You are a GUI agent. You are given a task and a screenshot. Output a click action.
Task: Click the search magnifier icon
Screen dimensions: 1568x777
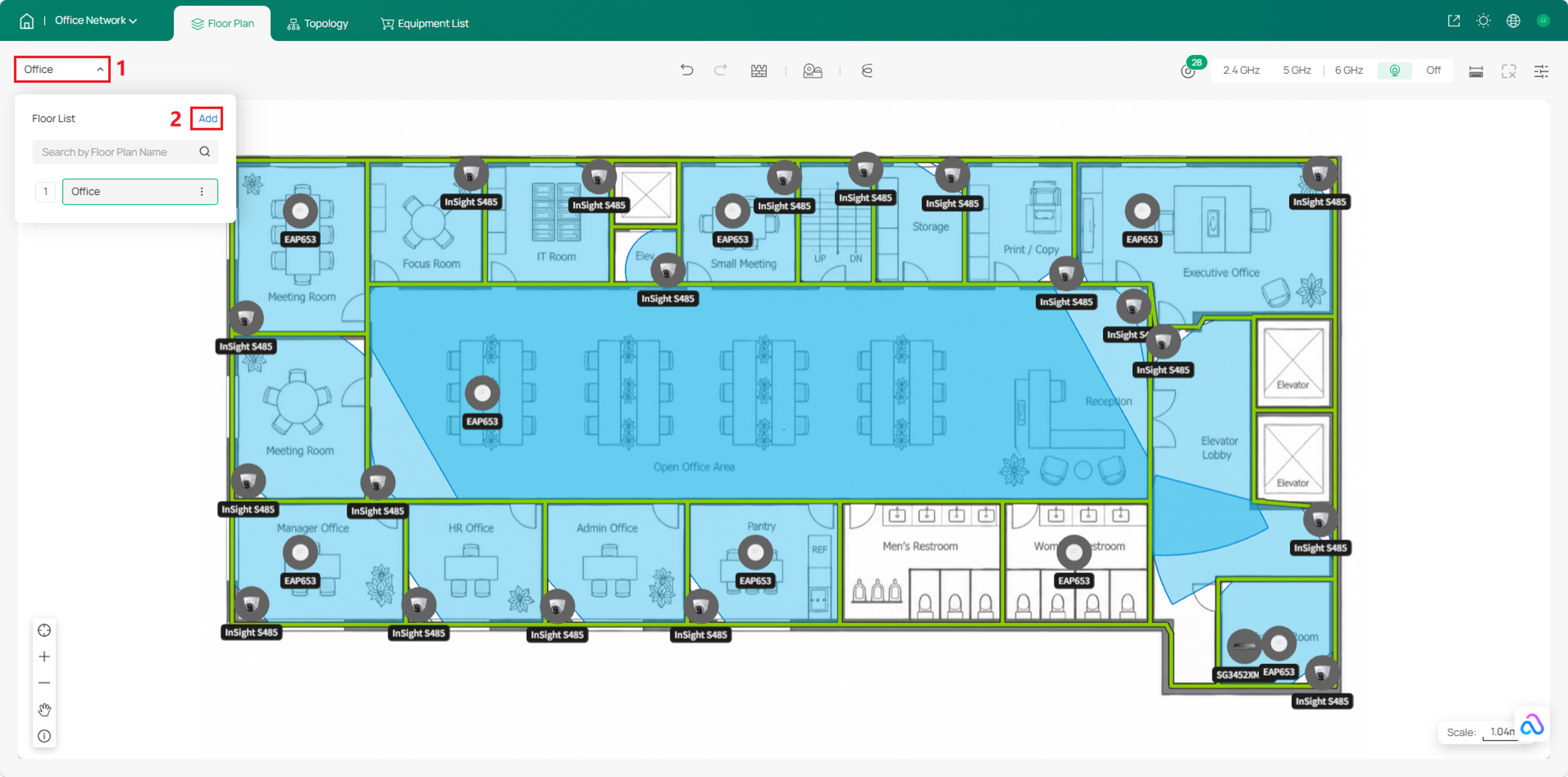[x=205, y=152]
